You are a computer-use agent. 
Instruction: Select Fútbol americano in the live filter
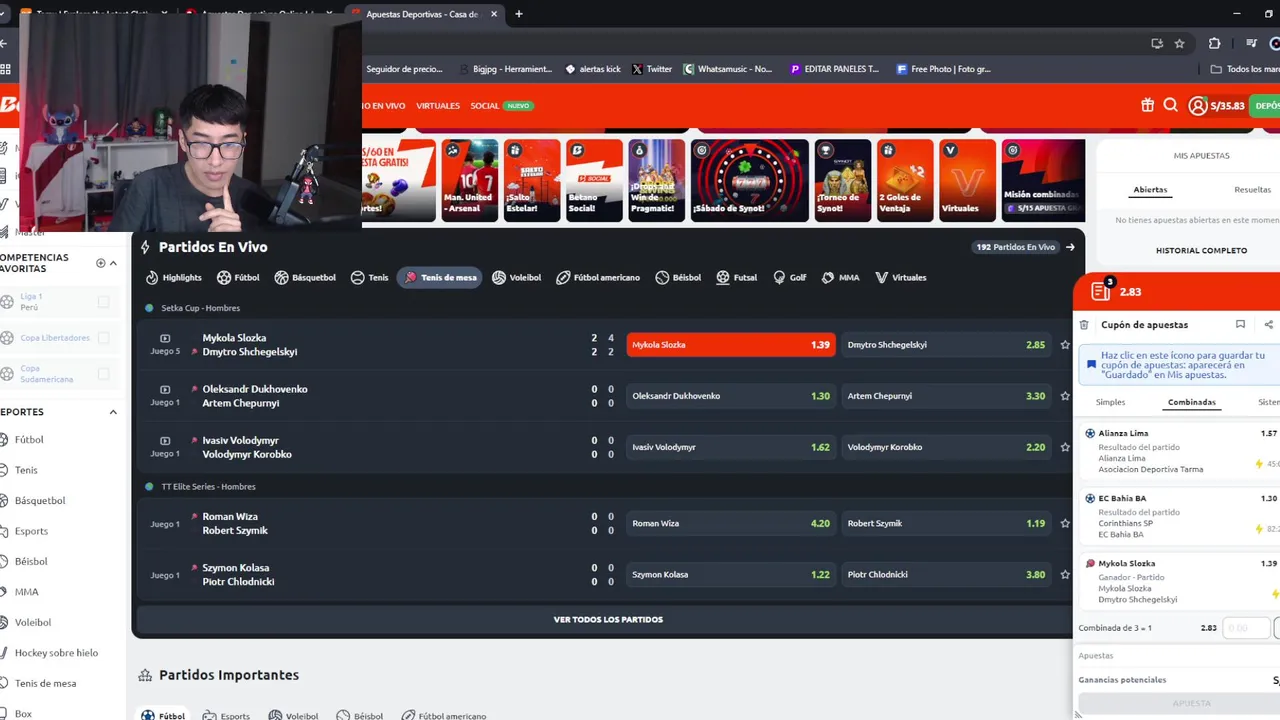click(598, 277)
